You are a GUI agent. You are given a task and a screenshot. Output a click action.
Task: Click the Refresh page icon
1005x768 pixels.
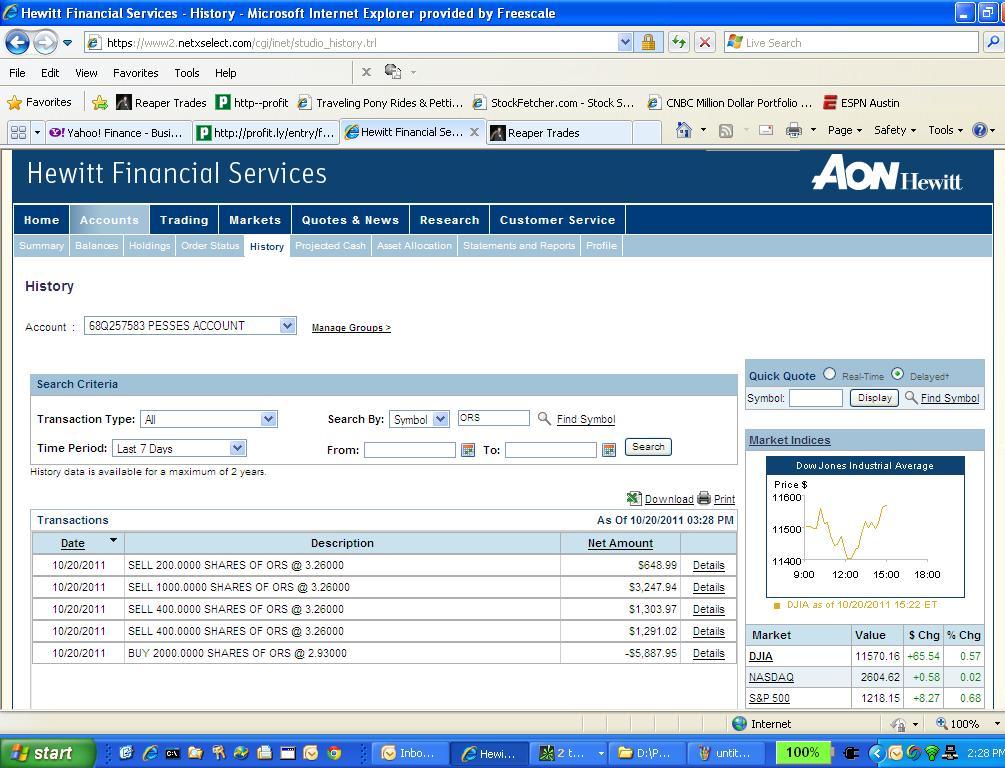pos(678,43)
